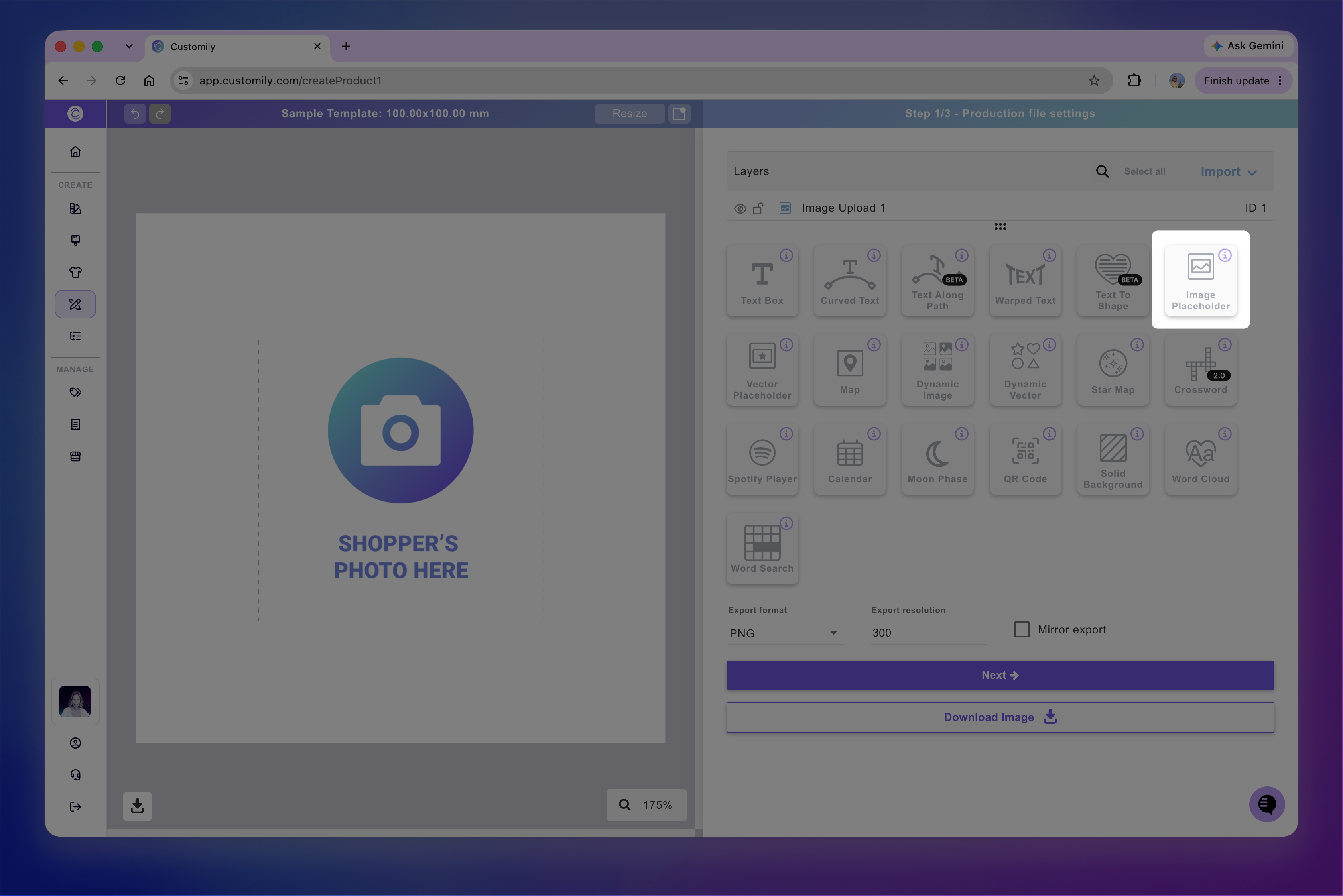Viewport: 1343px width, 896px height.
Task: Add a Dynamic Image element
Action: point(937,370)
